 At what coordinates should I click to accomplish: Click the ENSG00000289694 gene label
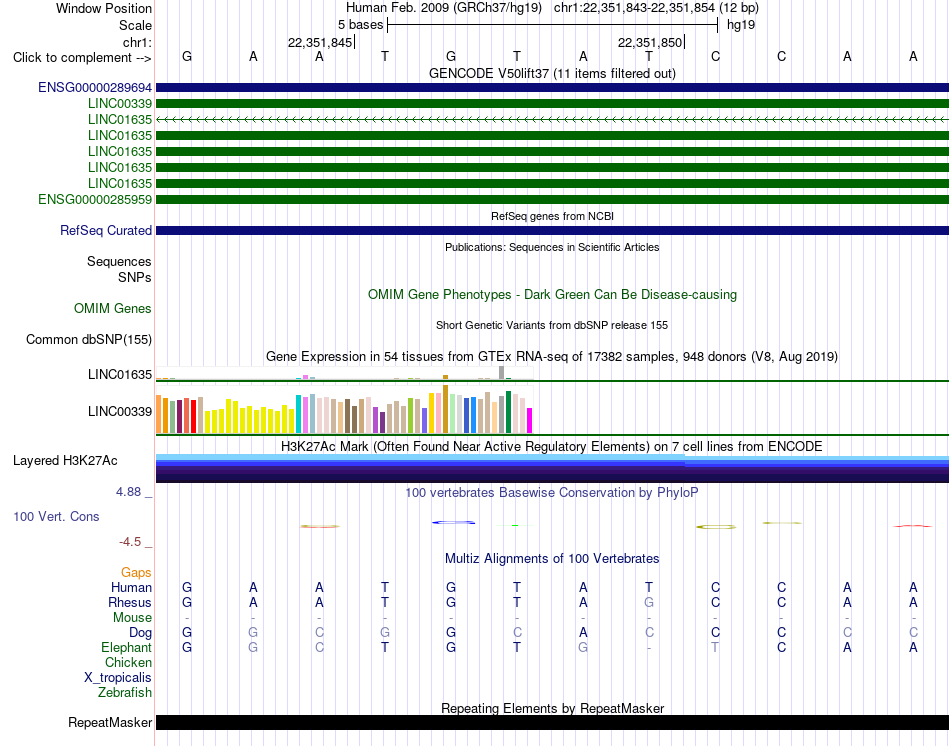point(95,87)
